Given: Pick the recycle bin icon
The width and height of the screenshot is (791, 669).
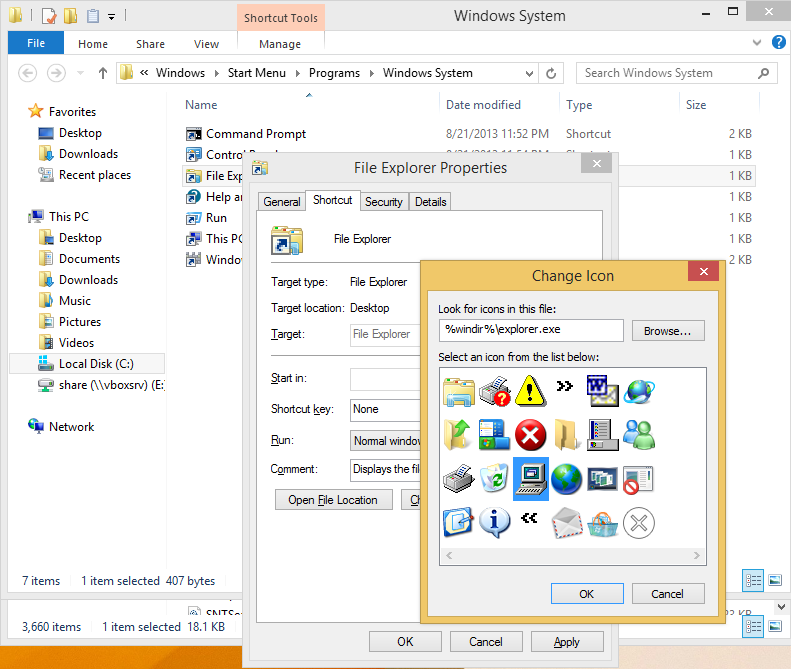Looking at the screenshot, I should coord(494,479).
